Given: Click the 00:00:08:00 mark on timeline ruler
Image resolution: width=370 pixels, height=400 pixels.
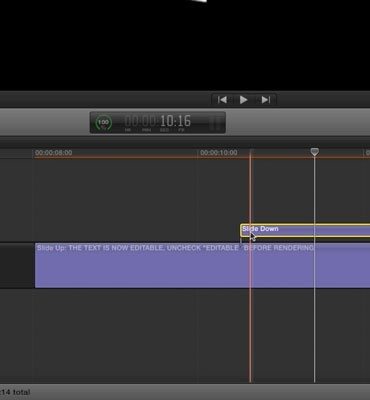Looking at the screenshot, I should point(54,153).
